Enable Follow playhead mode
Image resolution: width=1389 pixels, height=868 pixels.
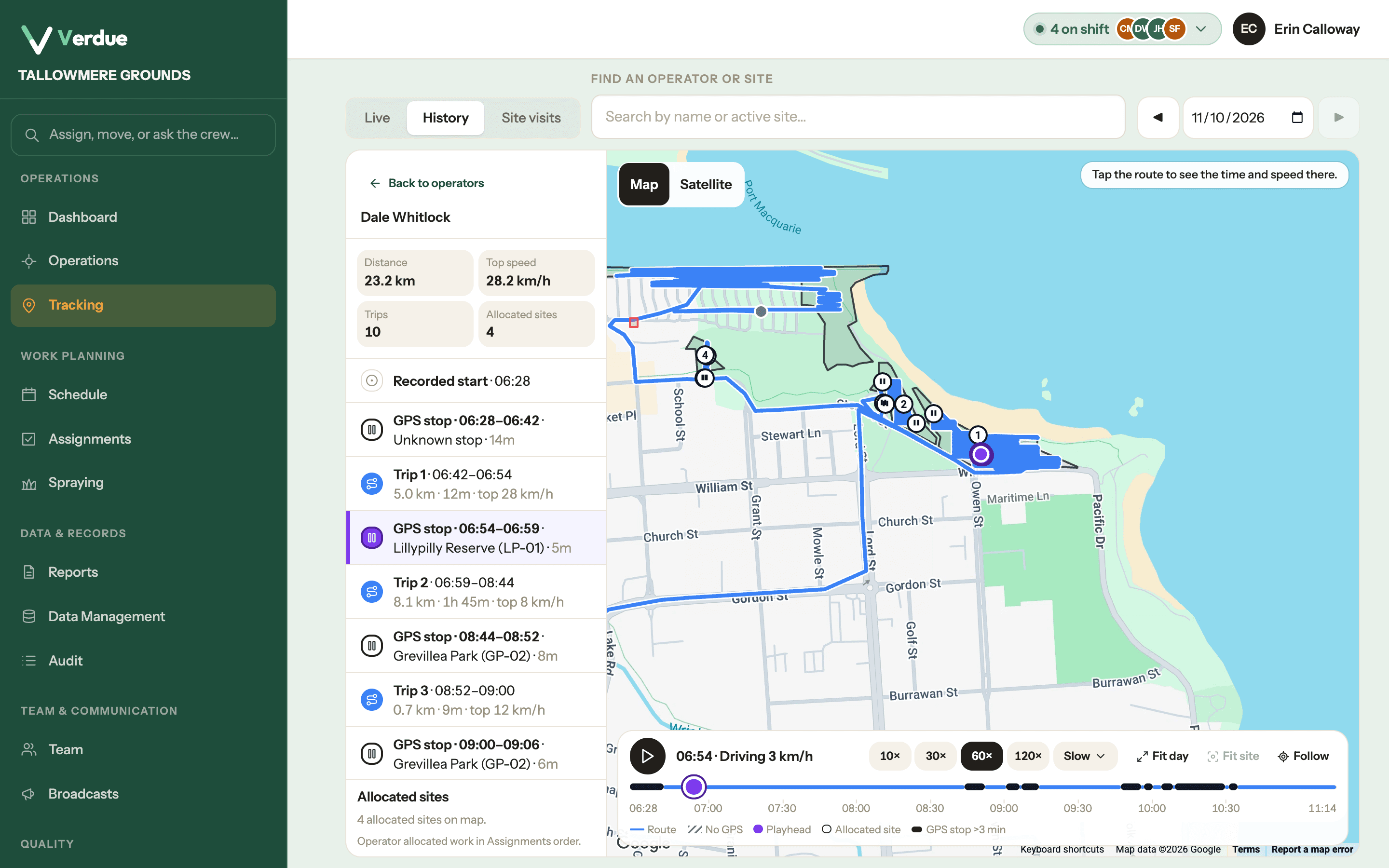pyautogui.click(x=1304, y=756)
